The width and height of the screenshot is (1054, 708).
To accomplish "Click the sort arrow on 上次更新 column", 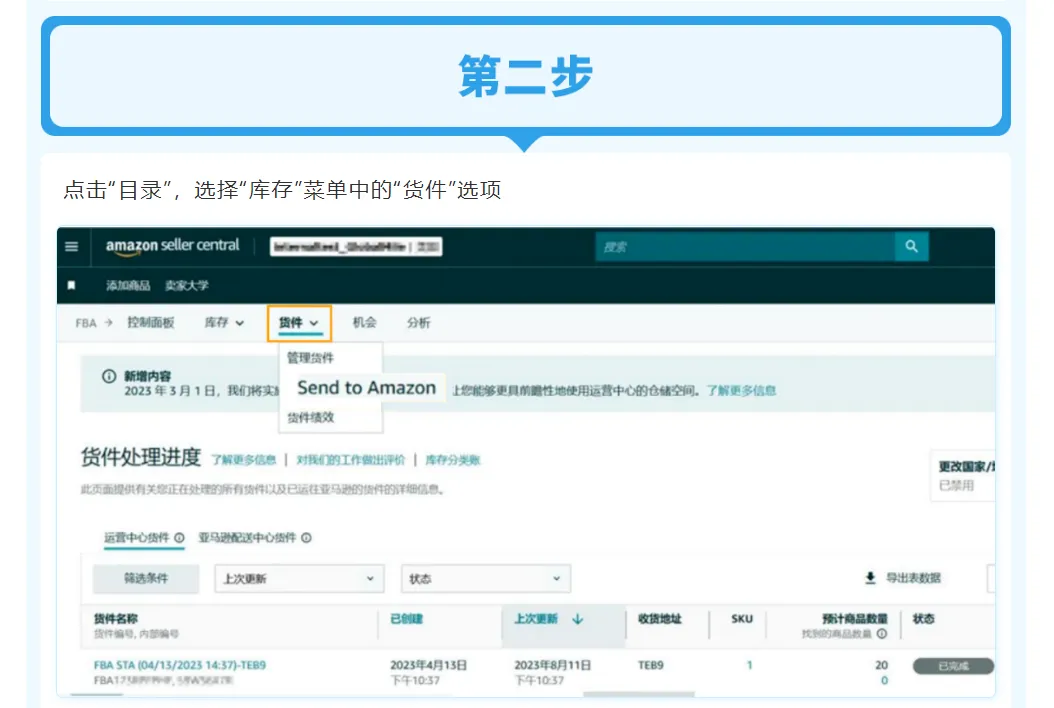I will (x=577, y=619).
